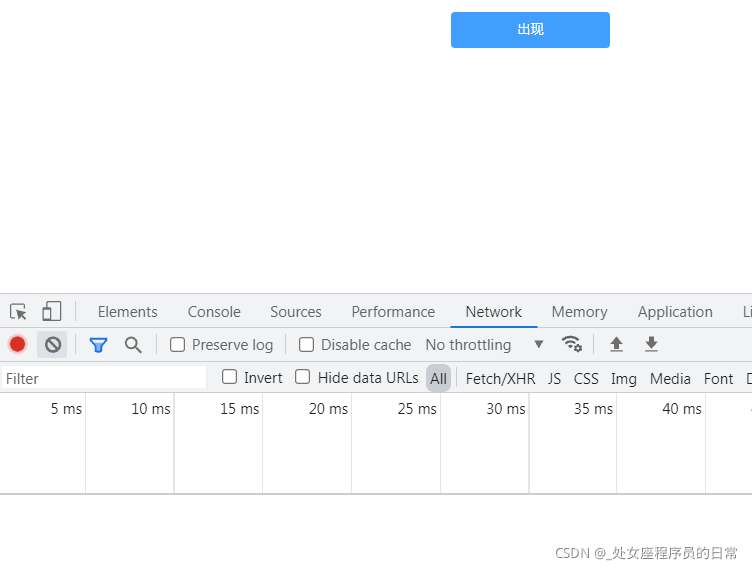The height and width of the screenshot is (570, 752).
Task: Filter requests by CSS type
Action: [586, 379]
